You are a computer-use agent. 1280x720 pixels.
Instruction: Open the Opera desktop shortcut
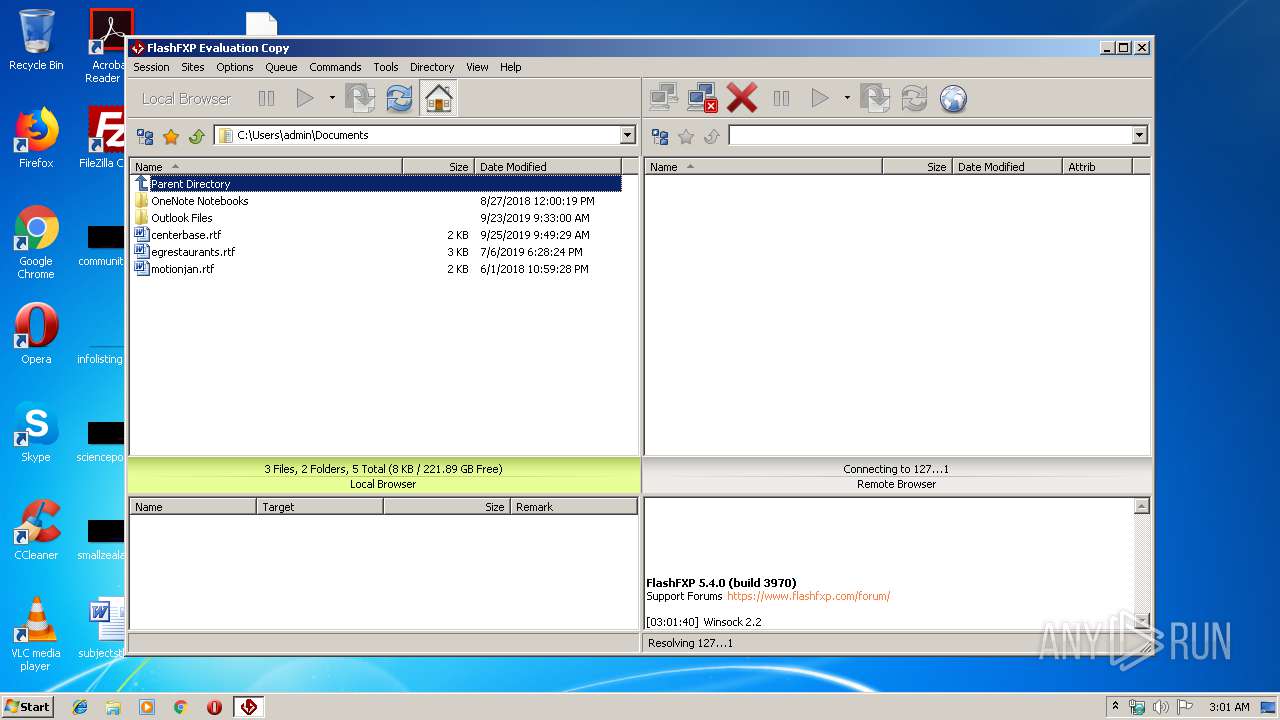[36, 334]
